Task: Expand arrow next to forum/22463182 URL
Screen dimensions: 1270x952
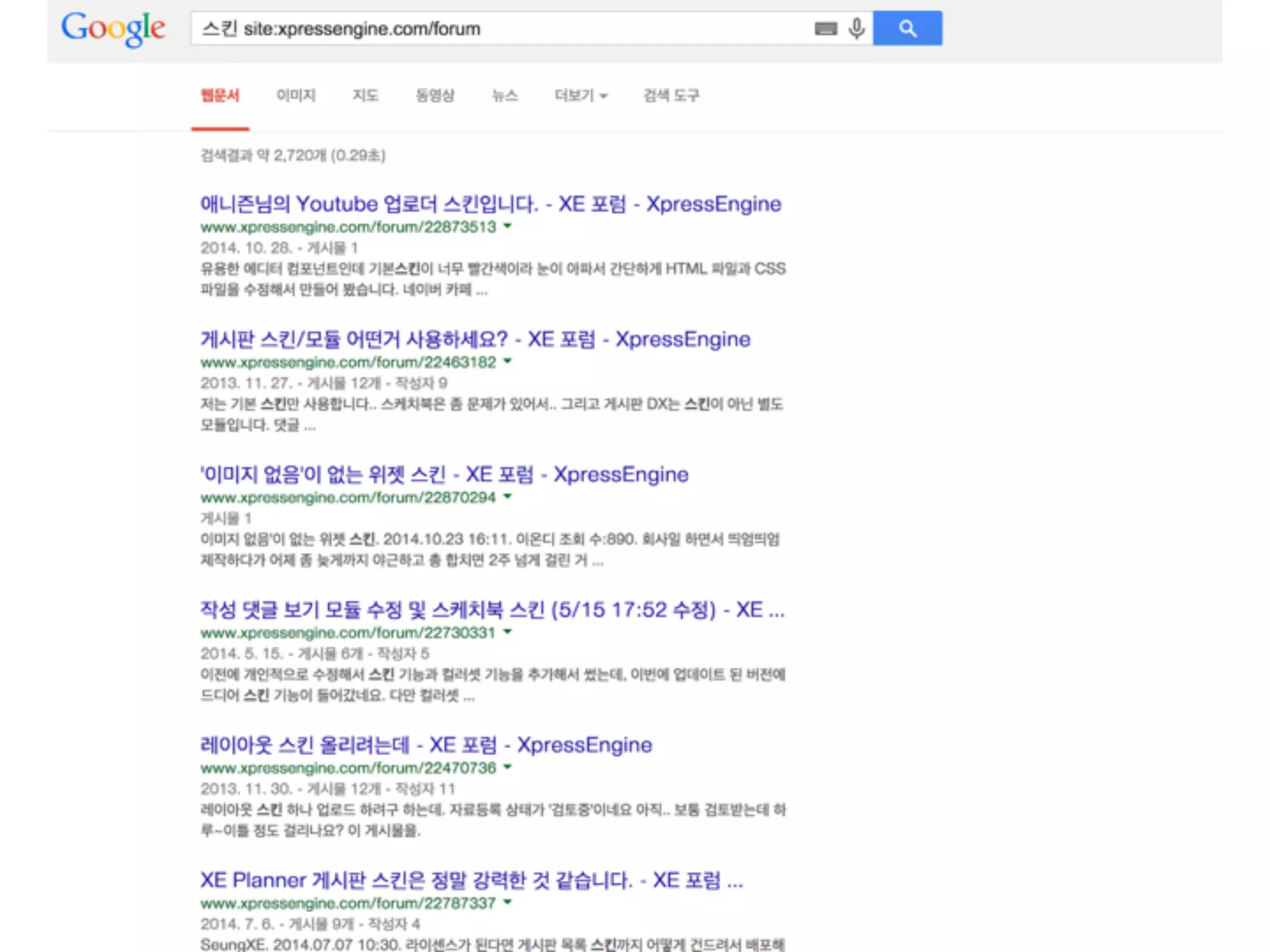Action: click(x=508, y=361)
